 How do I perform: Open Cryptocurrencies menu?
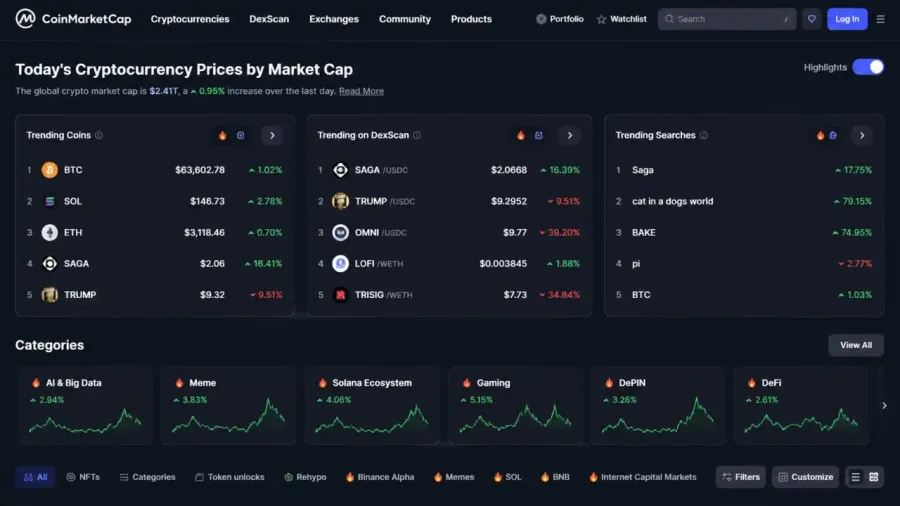190,19
